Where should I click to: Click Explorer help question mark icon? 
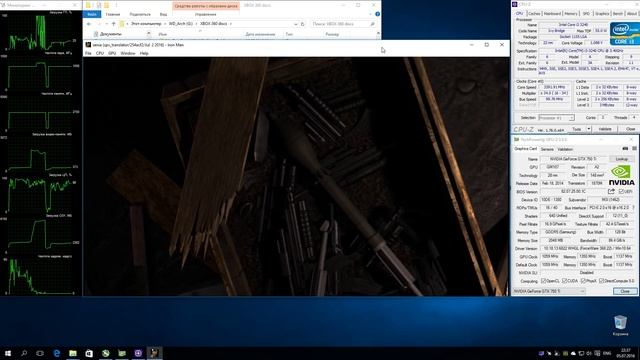[x=378, y=14]
